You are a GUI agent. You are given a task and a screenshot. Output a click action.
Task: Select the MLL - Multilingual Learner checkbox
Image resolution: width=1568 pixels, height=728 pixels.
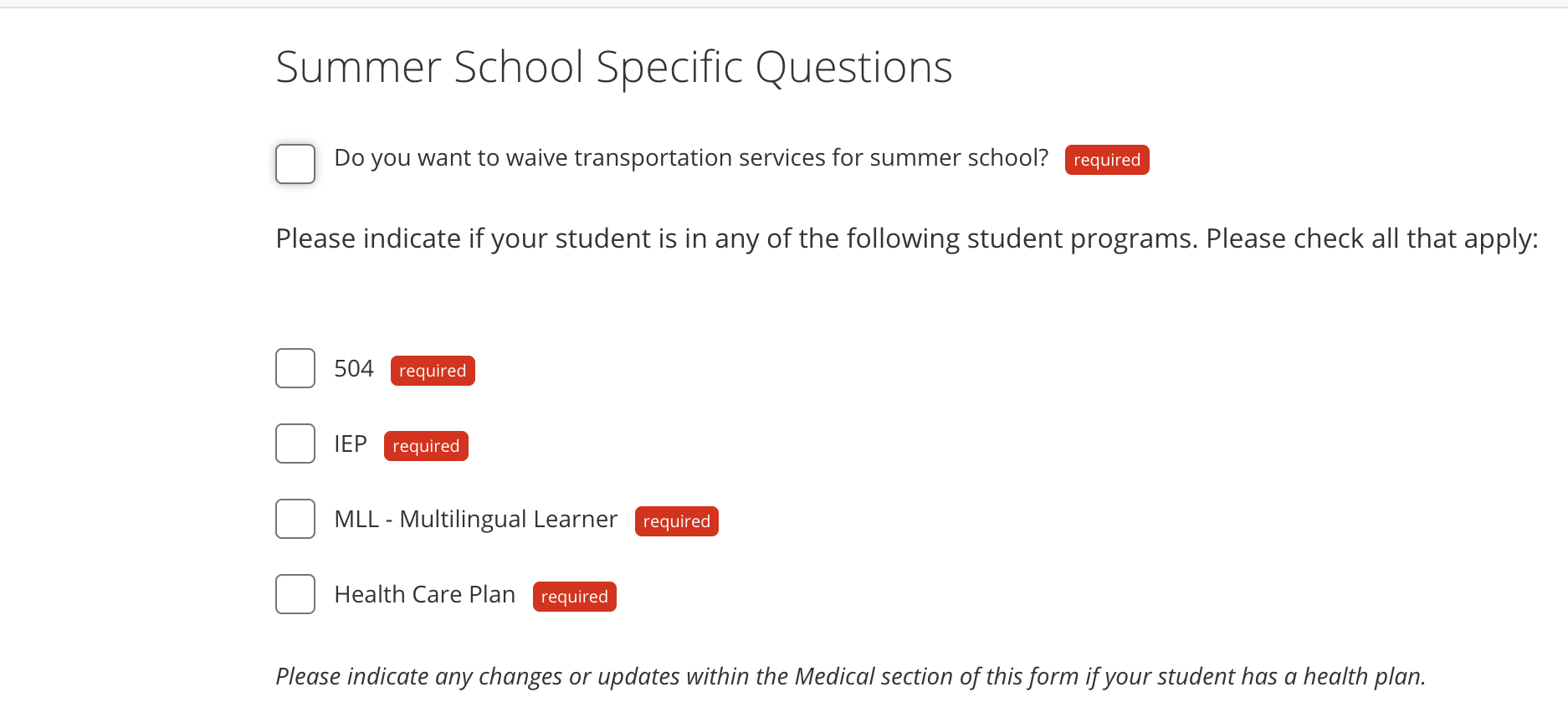click(x=295, y=519)
